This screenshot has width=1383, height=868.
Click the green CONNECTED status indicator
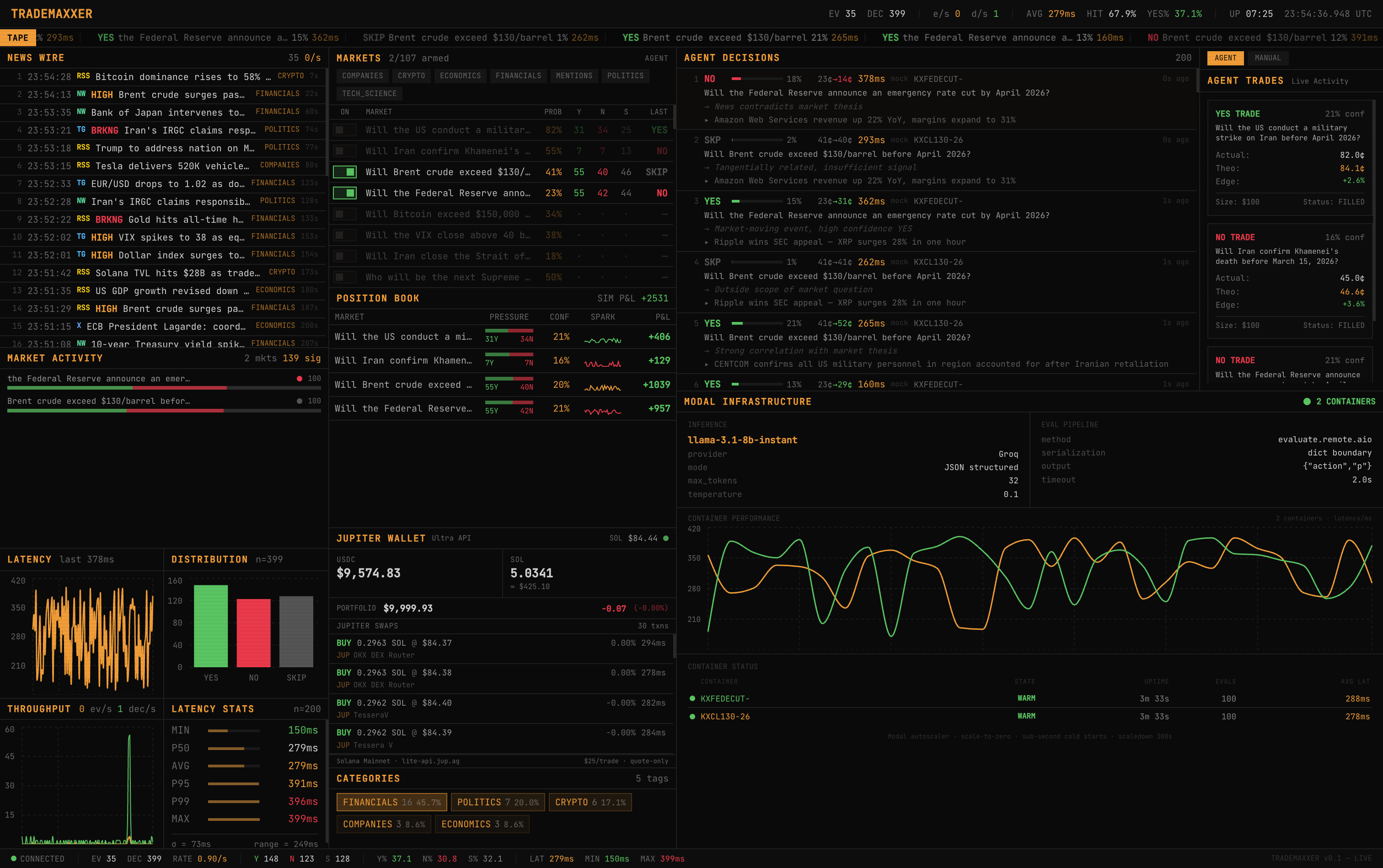coord(14,859)
